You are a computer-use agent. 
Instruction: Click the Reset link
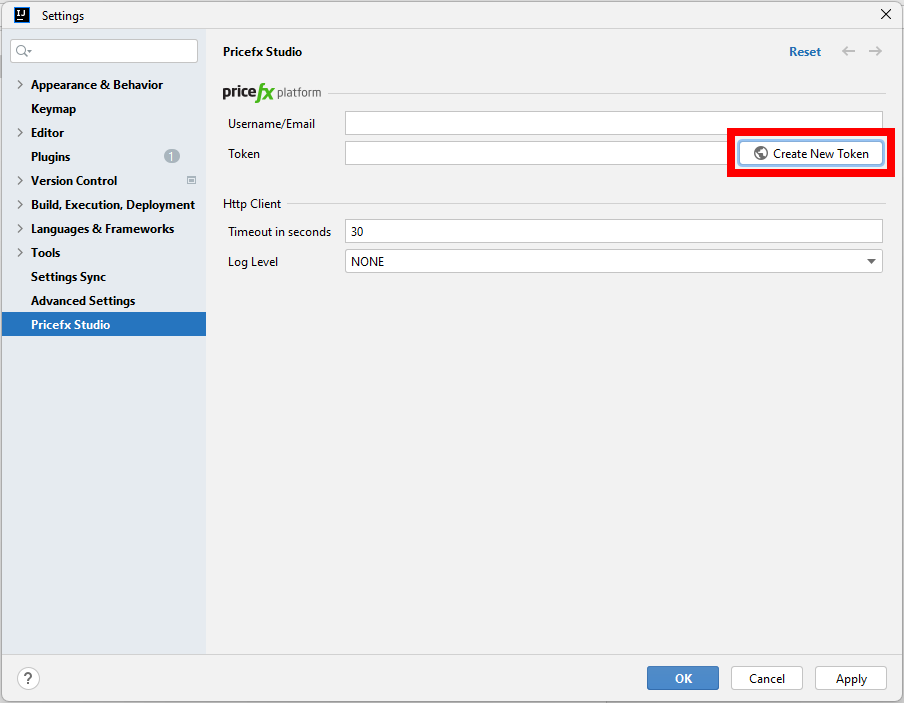click(804, 52)
